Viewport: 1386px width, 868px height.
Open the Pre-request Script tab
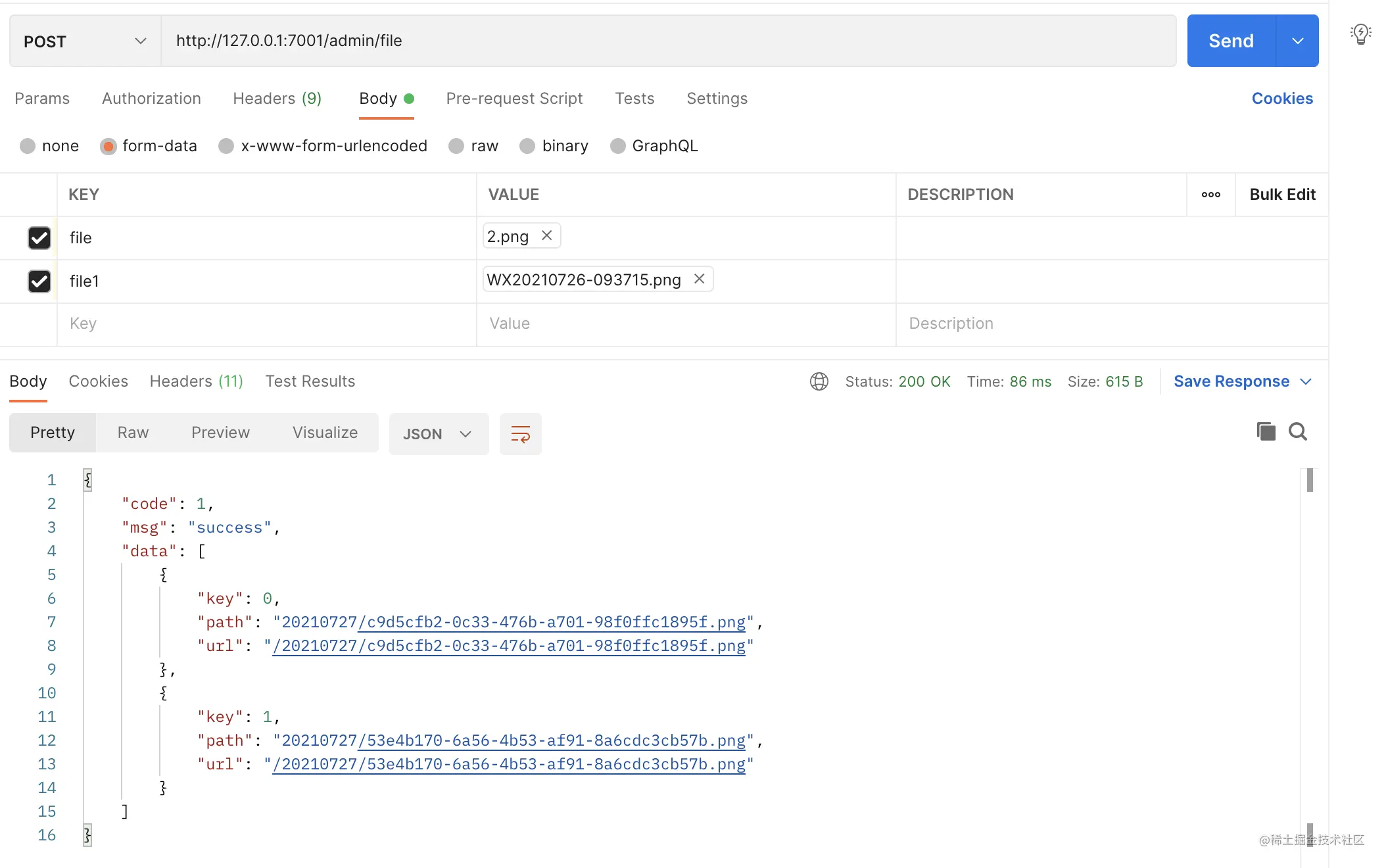point(514,99)
